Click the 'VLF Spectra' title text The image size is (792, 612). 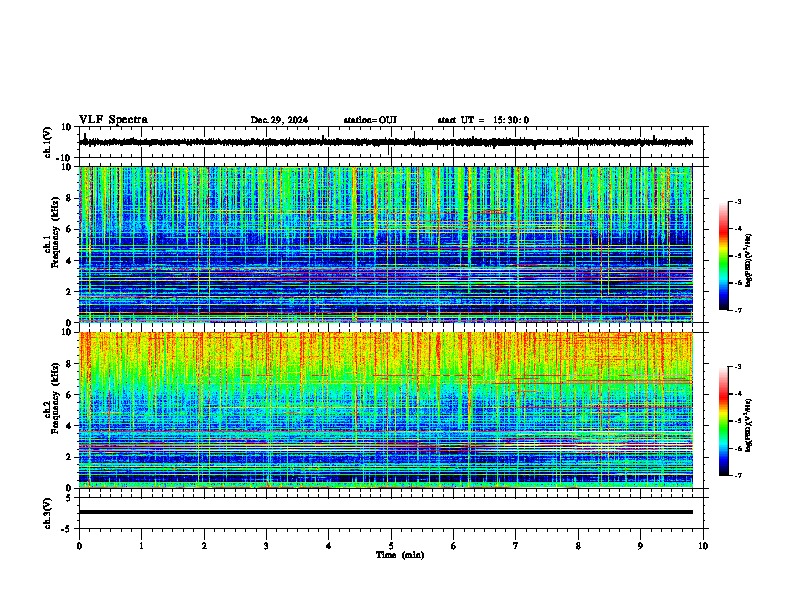[113, 120]
